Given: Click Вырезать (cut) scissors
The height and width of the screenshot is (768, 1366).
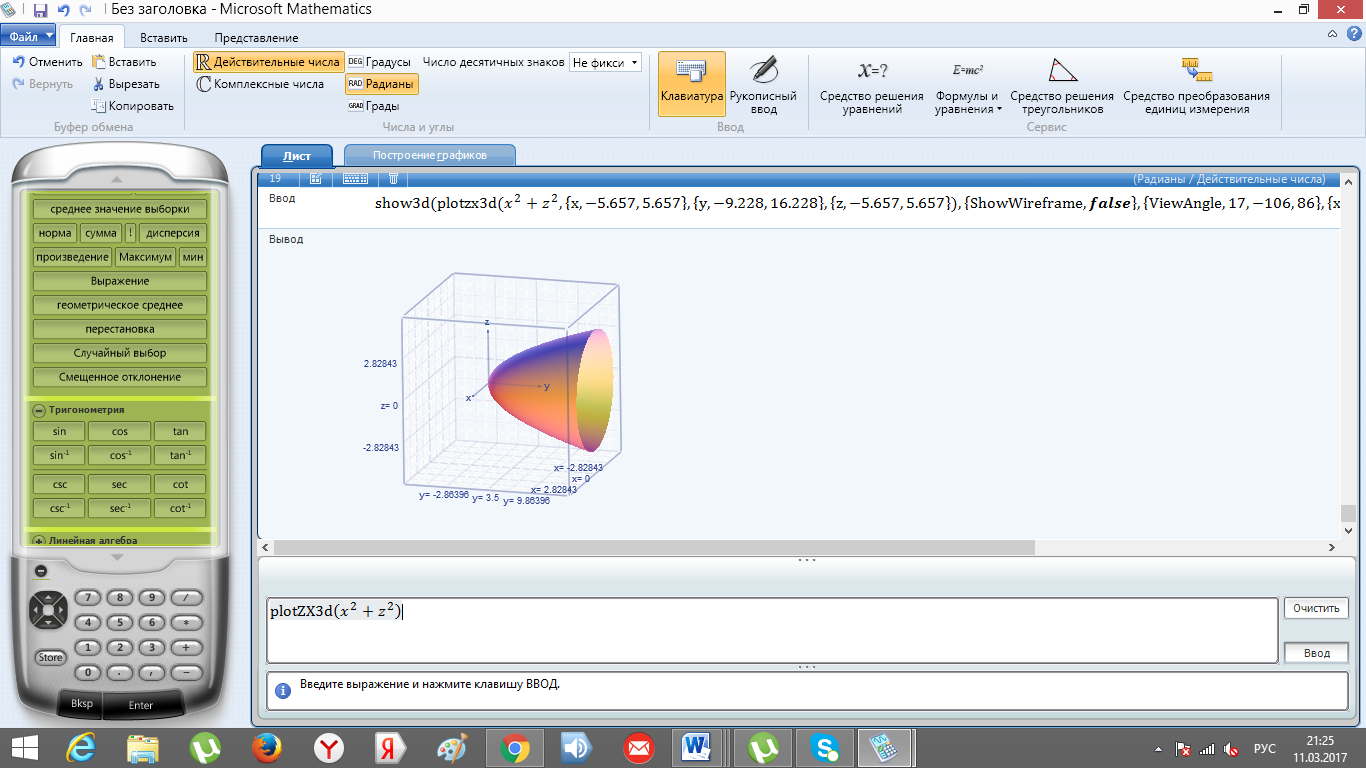Looking at the screenshot, I should (x=126, y=84).
